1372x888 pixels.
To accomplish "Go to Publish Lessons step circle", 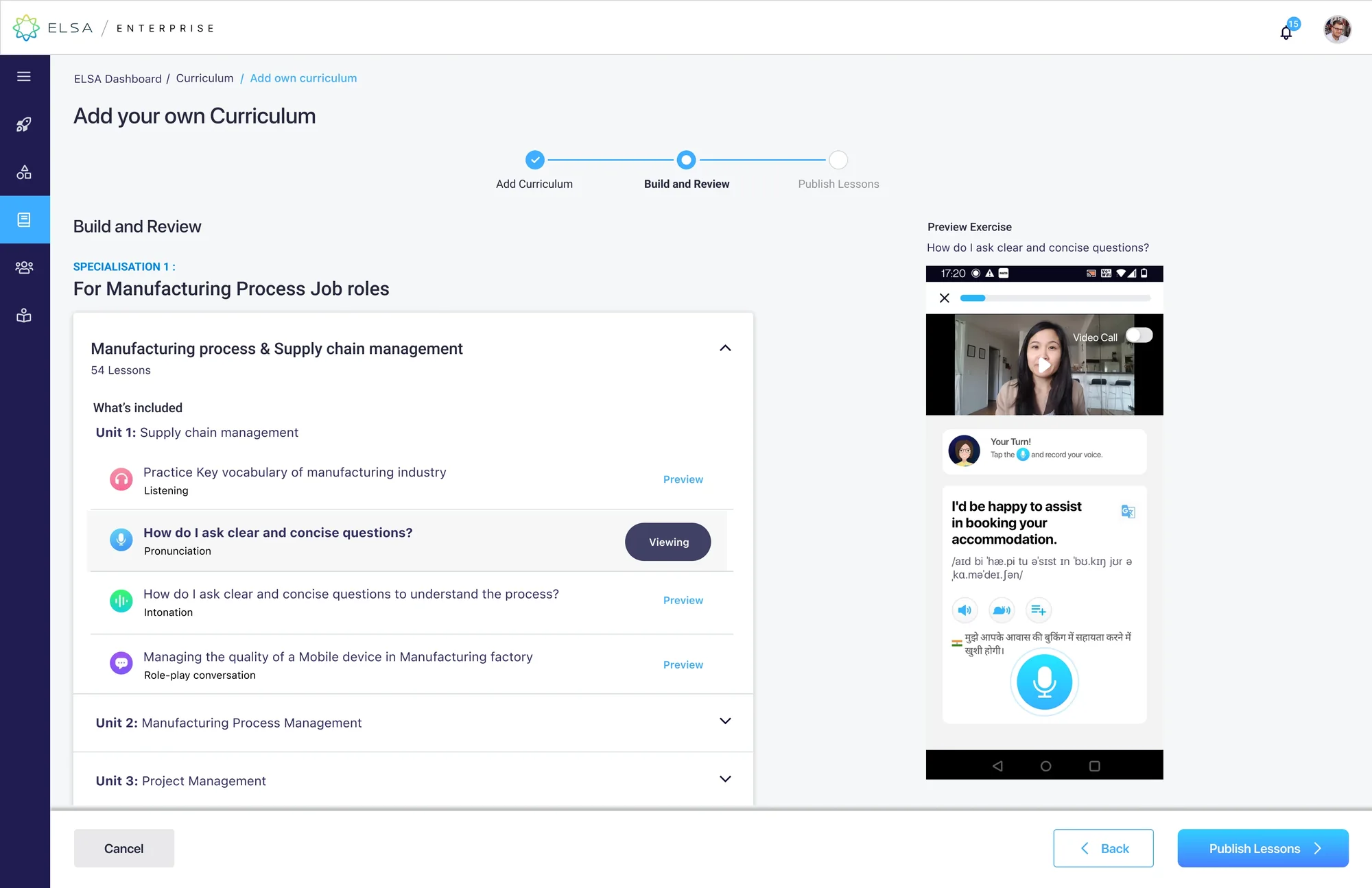I will tap(838, 160).
